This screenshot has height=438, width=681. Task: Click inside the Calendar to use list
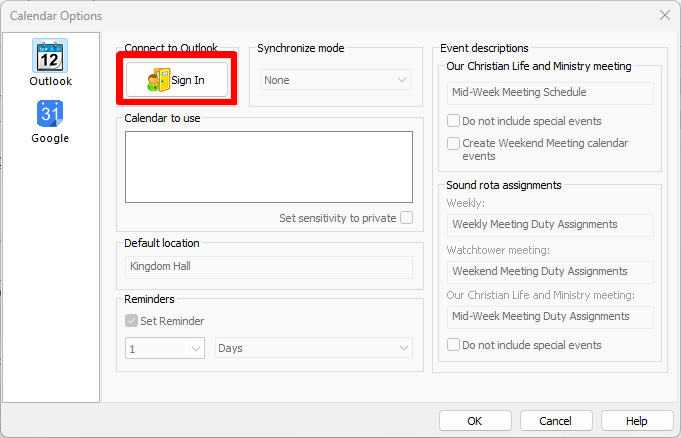(269, 167)
